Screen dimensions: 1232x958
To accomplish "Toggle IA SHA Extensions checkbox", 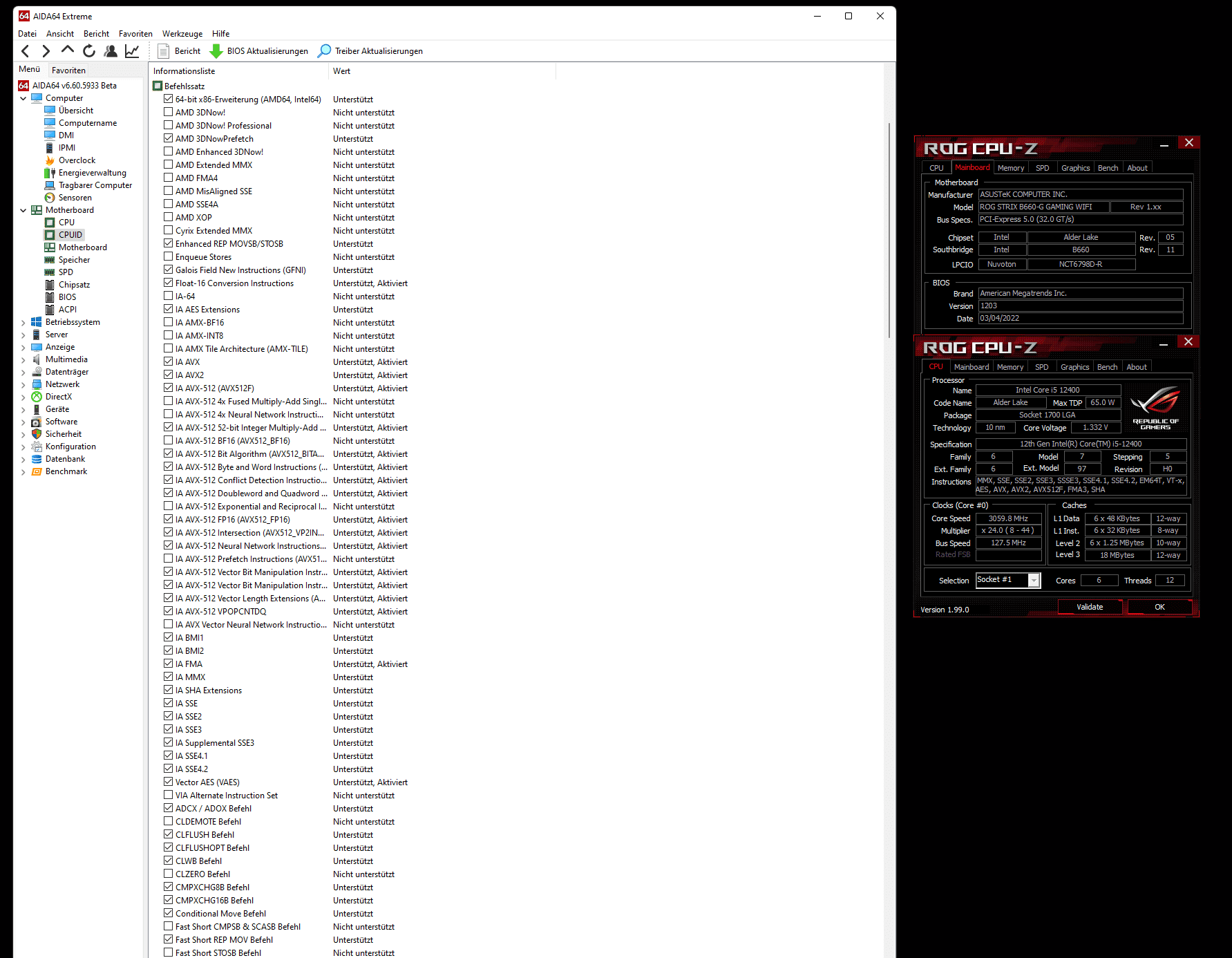I will pos(168,690).
